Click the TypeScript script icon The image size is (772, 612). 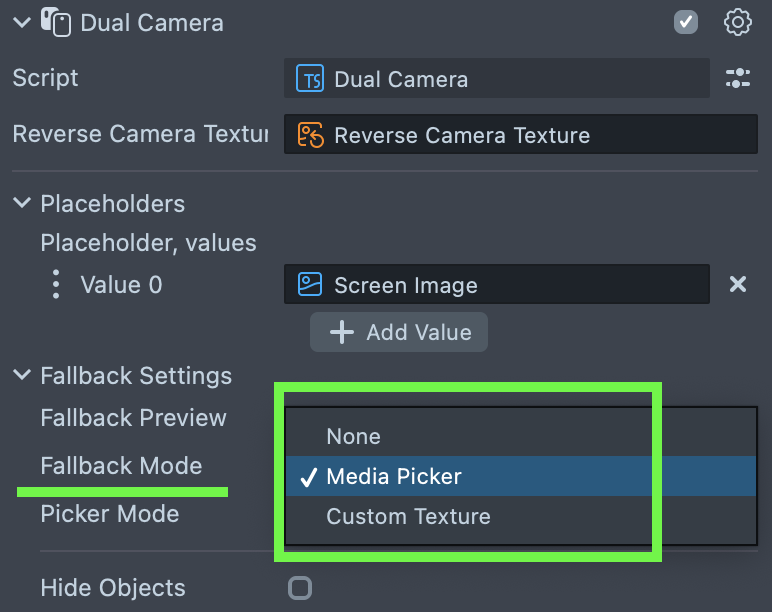click(x=309, y=79)
